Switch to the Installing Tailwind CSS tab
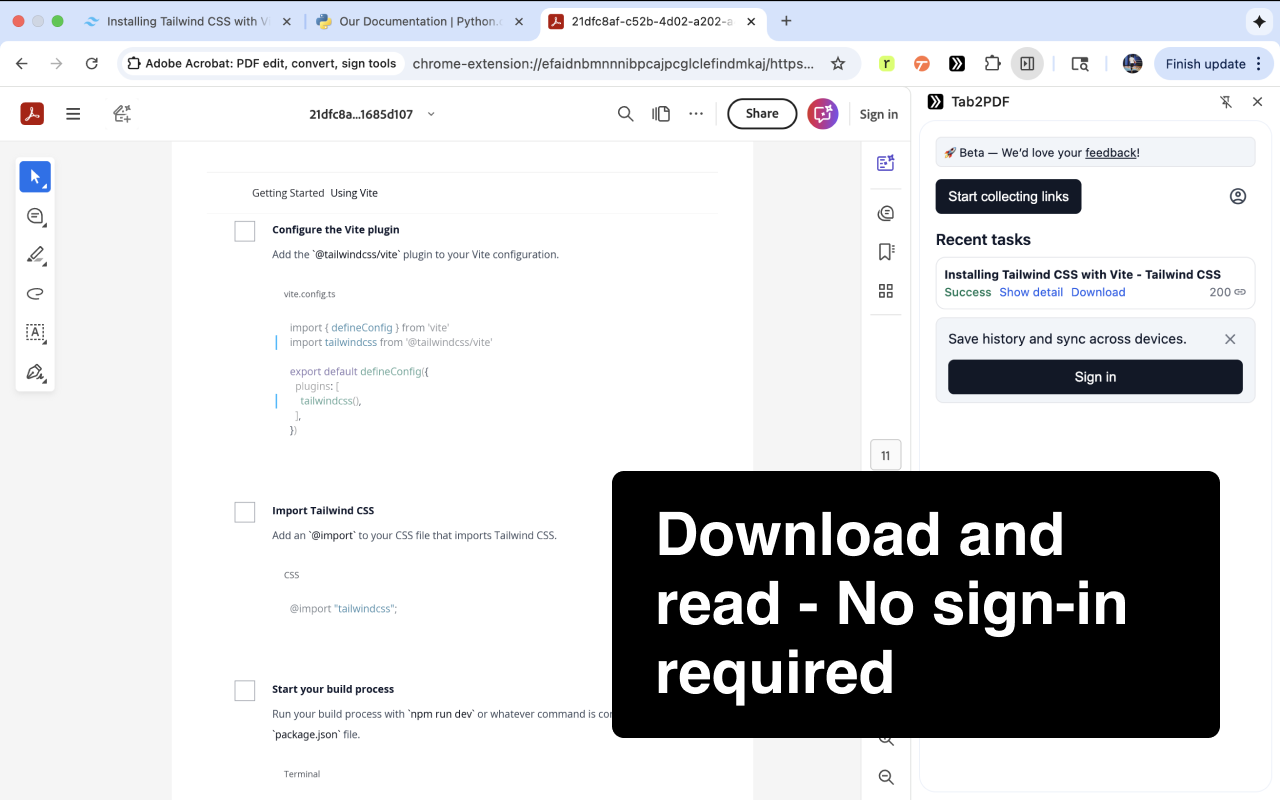The height and width of the screenshot is (800, 1280). [185, 20]
